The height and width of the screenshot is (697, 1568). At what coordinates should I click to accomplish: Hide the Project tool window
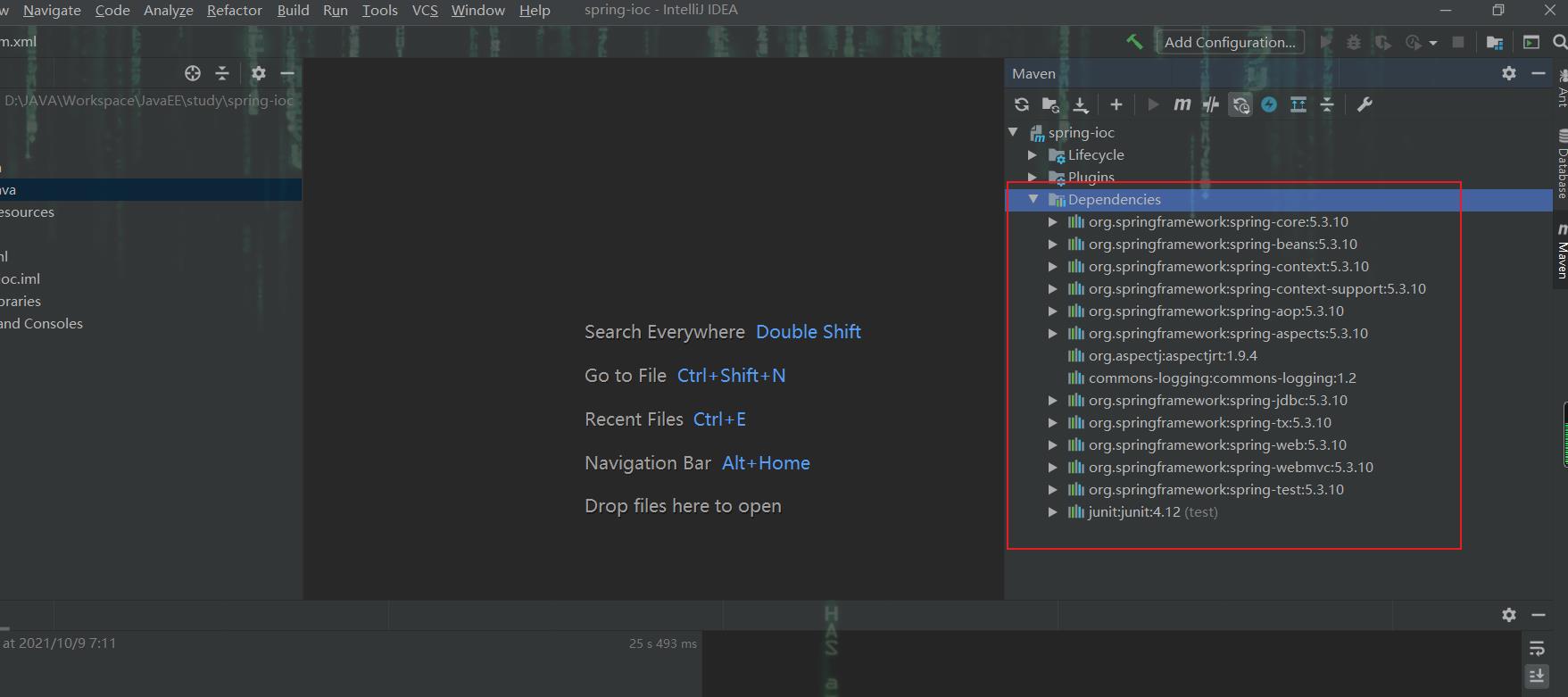click(x=287, y=73)
